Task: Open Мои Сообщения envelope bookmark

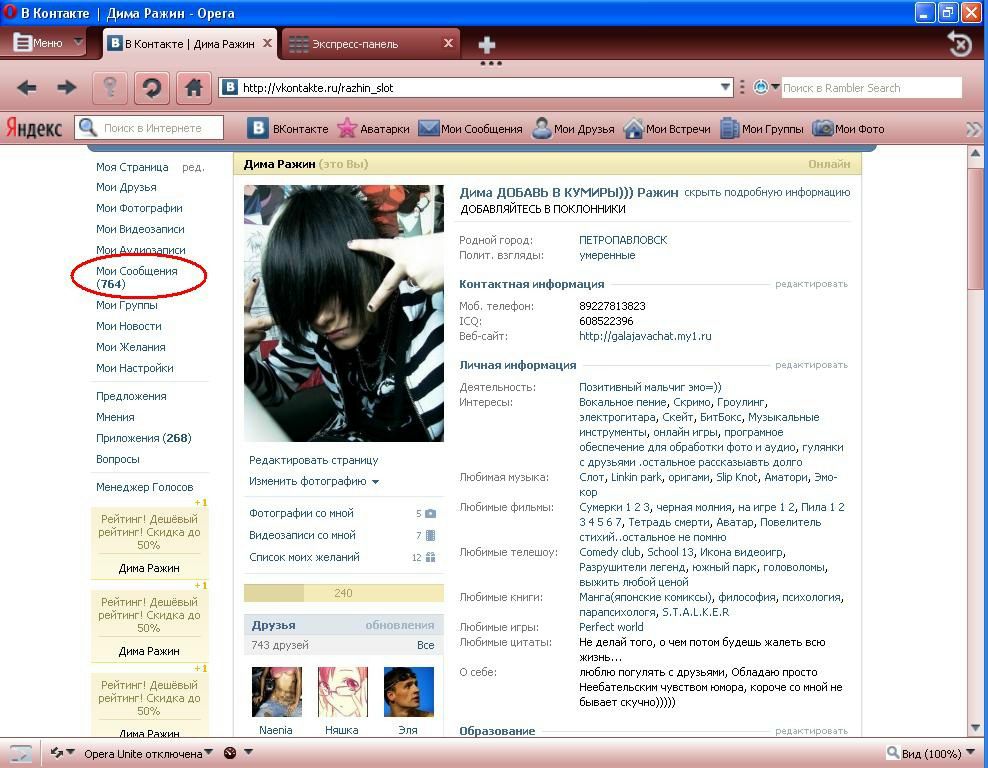Action: (x=428, y=129)
